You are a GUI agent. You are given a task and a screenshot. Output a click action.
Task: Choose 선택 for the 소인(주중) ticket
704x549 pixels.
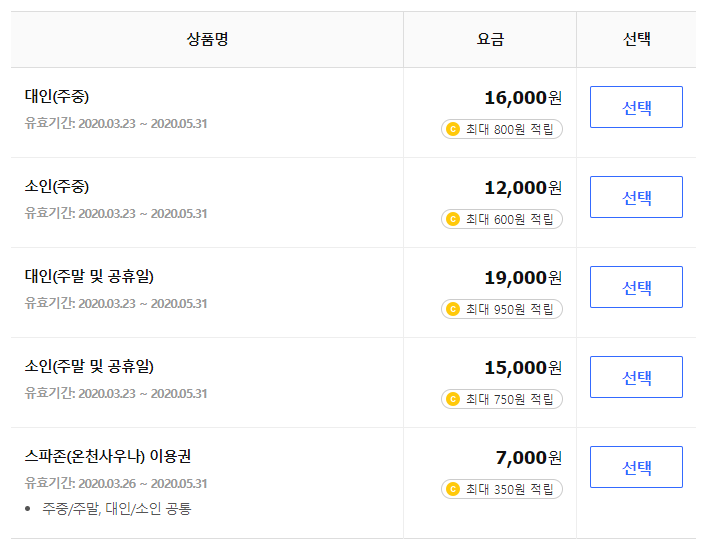click(x=636, y=197)
